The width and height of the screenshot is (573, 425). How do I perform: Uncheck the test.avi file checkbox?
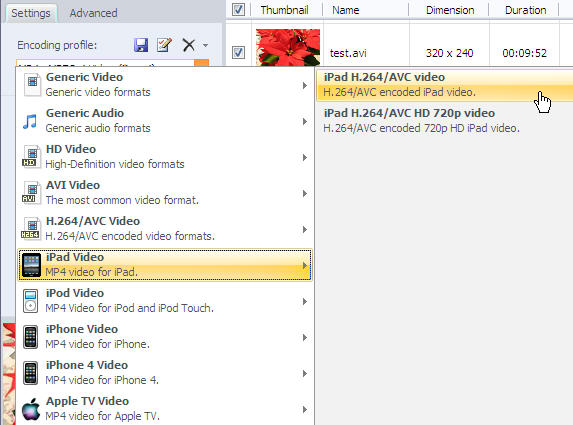[x=238, y=53]
